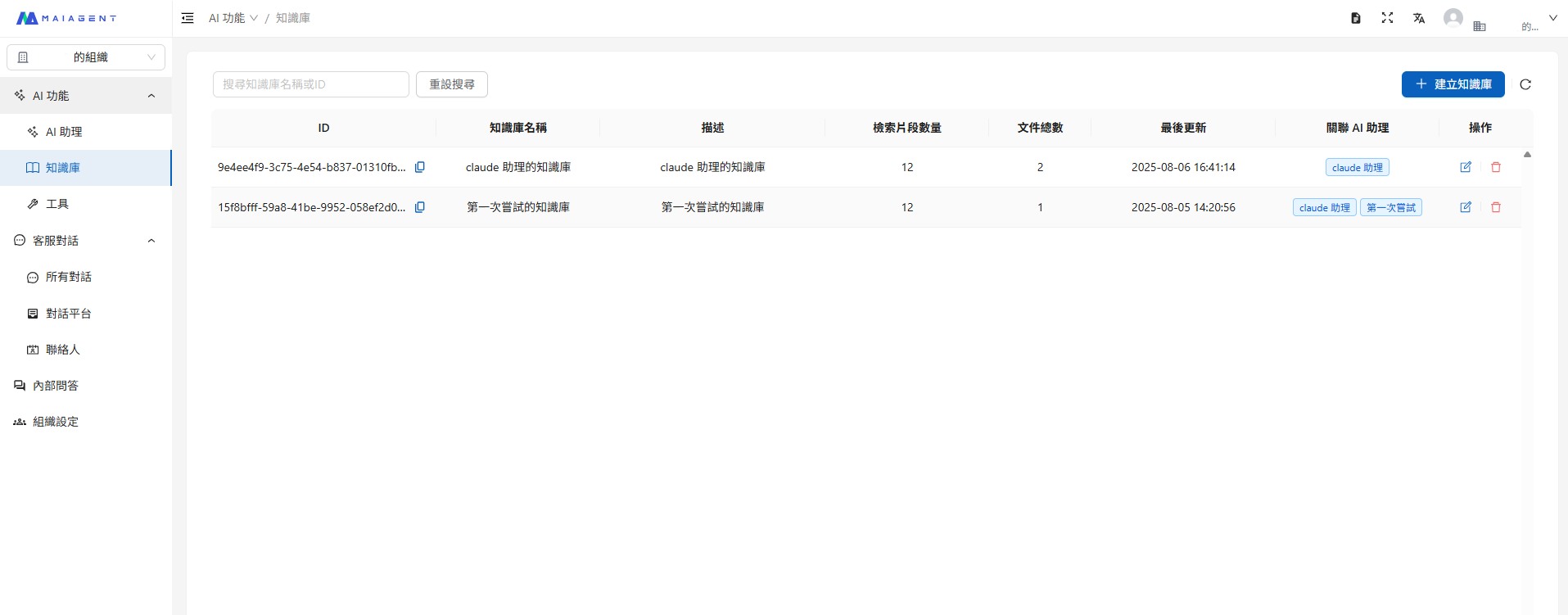Viewport: 1568px width, 615px height.
Task: Click the 建立知識庫 button
Action: point(1453,84)
